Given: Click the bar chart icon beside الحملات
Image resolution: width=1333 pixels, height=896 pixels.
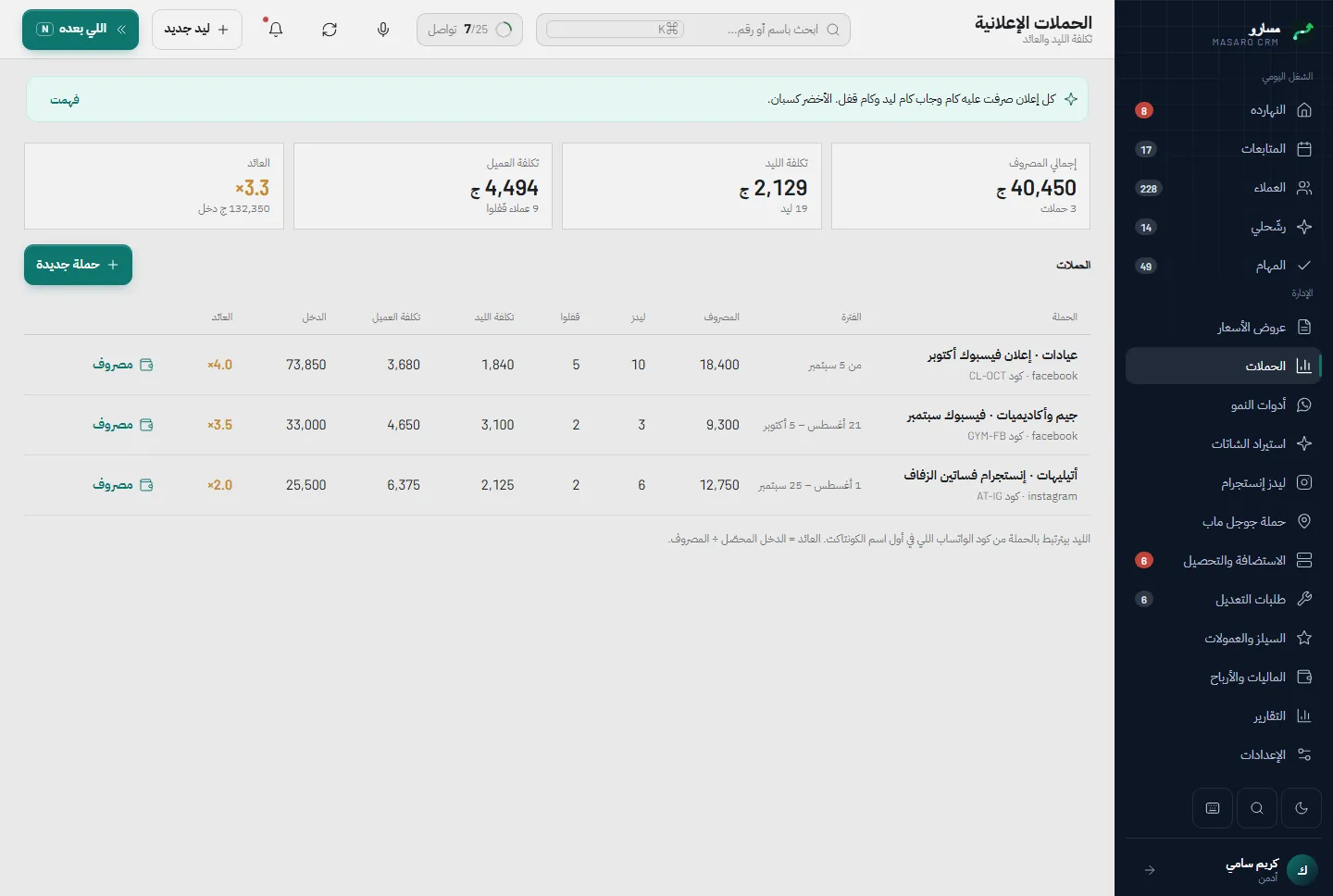Looking at the screenshot, I should coord(1304,366).
